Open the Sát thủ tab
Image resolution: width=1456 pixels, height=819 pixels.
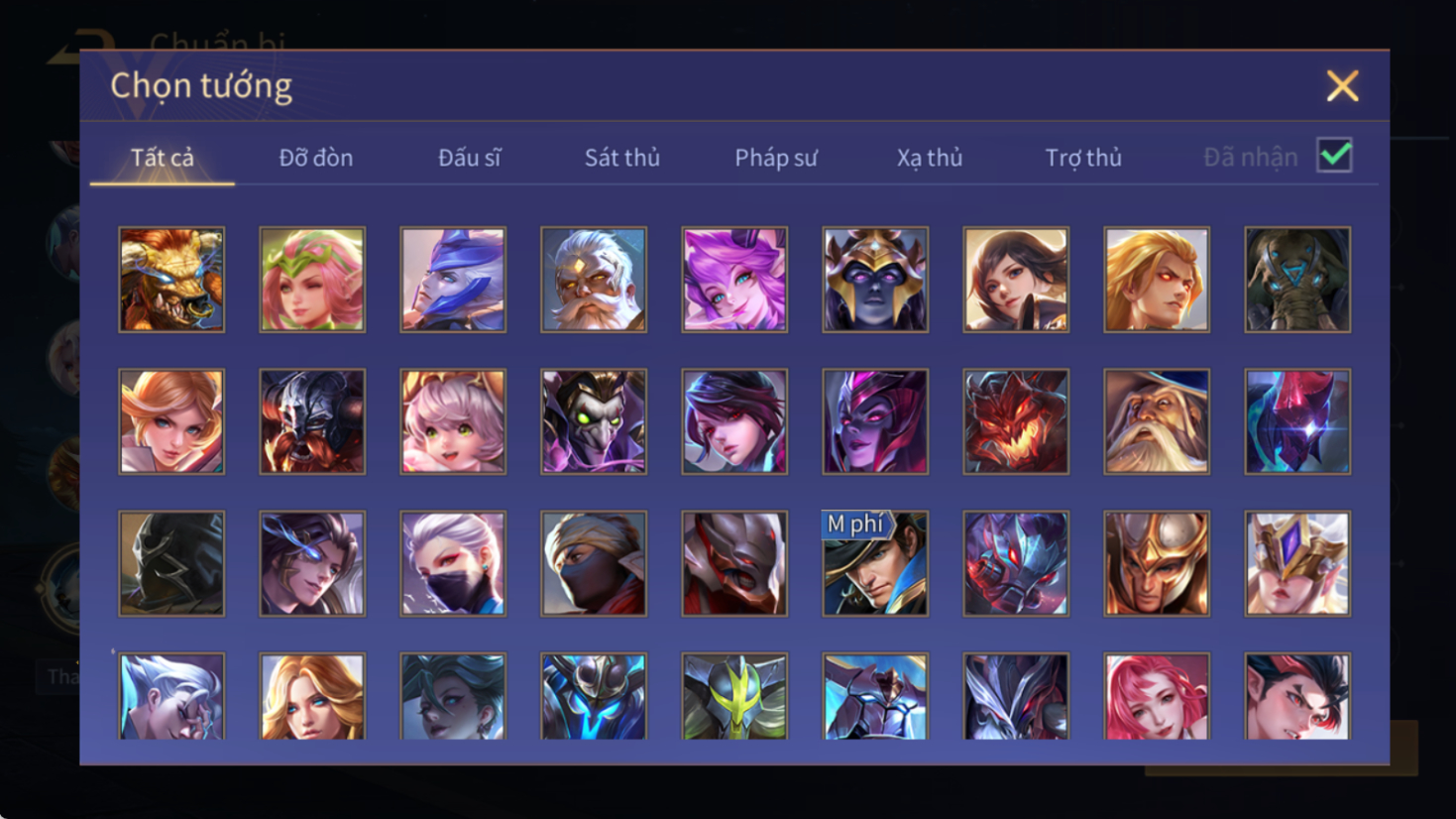tap(622, 158)
